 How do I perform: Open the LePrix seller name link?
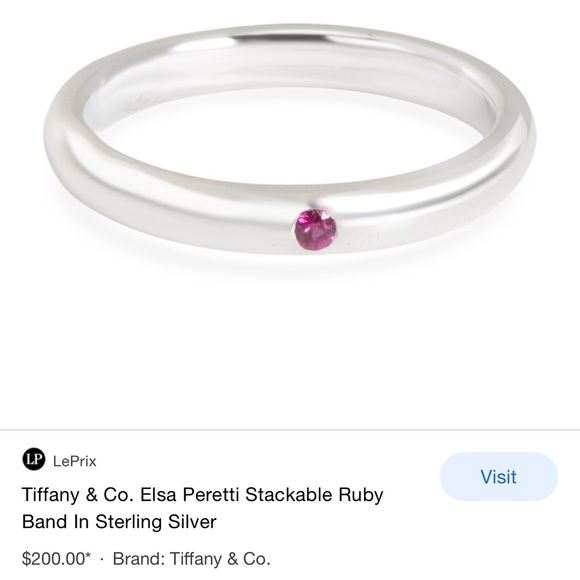pyautogui.click(x=74, y=461)
